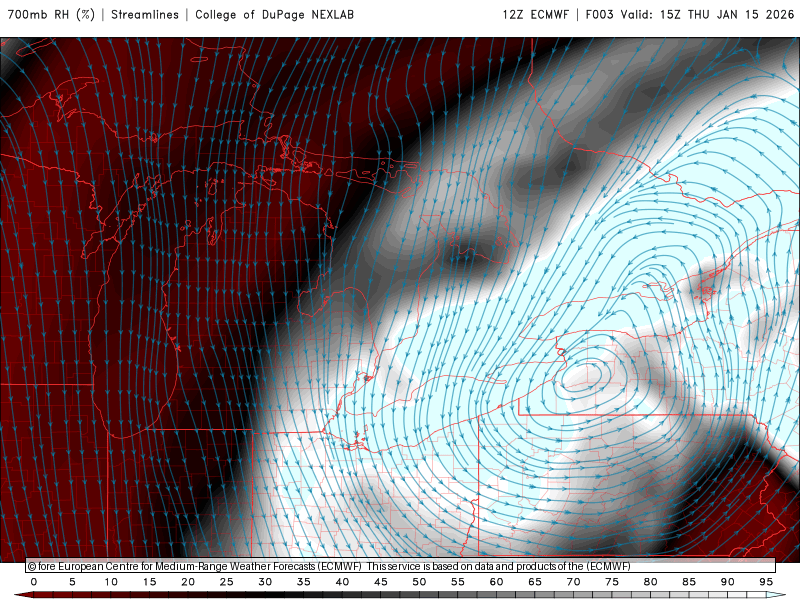Click the "35" label on color scale

click(304, 582)
